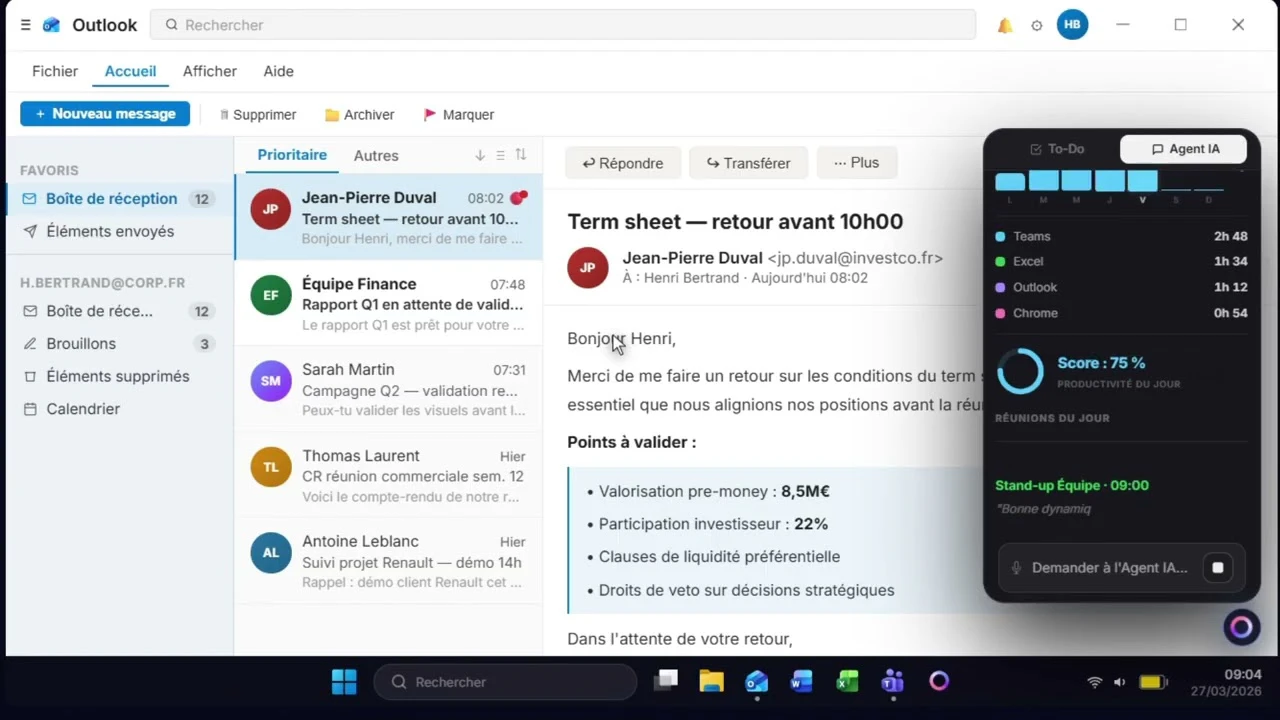Image resolution: width=1280 pixels, height=720 pixels.
Task: Open the HB account avatar
Action: coord(1072,25)
